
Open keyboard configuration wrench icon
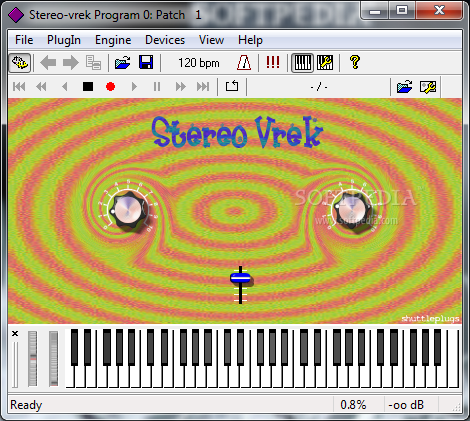coord(325,63)
